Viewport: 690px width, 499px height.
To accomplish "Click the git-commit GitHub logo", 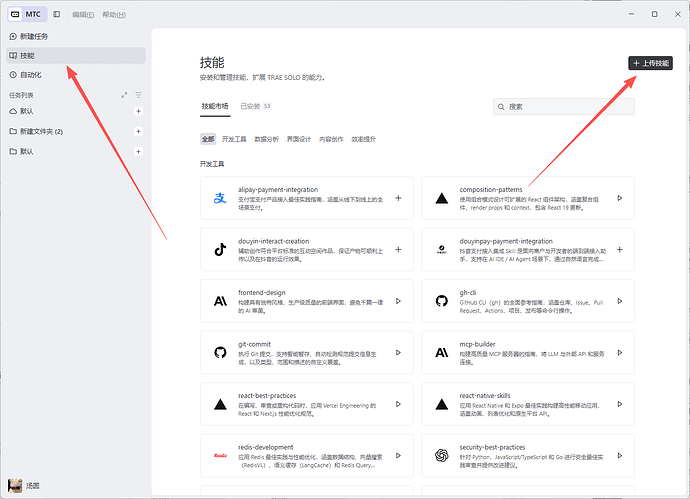I will 220,352.
